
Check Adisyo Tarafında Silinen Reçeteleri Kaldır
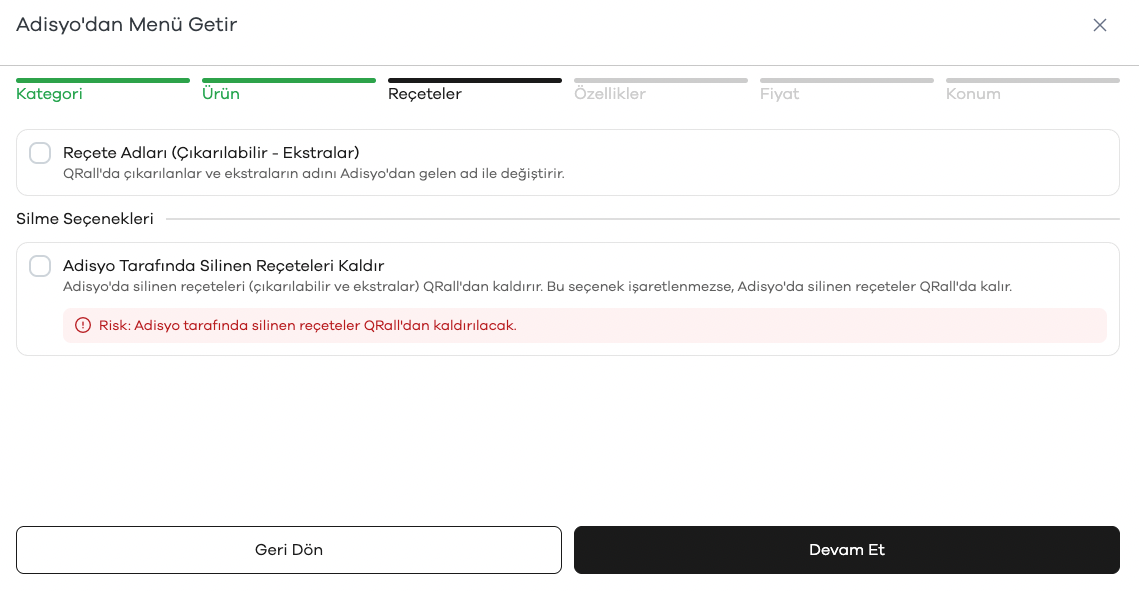[40, 266]
